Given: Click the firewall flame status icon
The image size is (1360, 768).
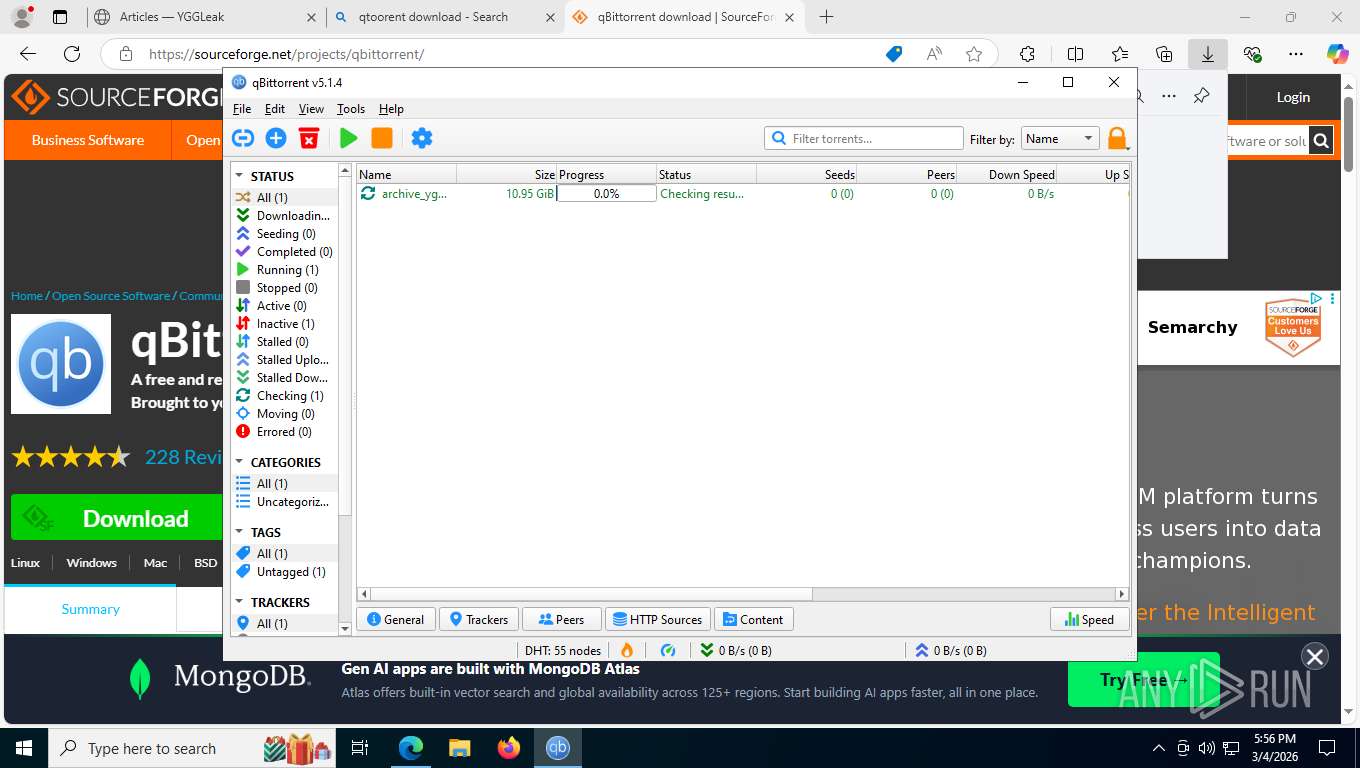Looking at the screenshot, I should coord(627,650).
